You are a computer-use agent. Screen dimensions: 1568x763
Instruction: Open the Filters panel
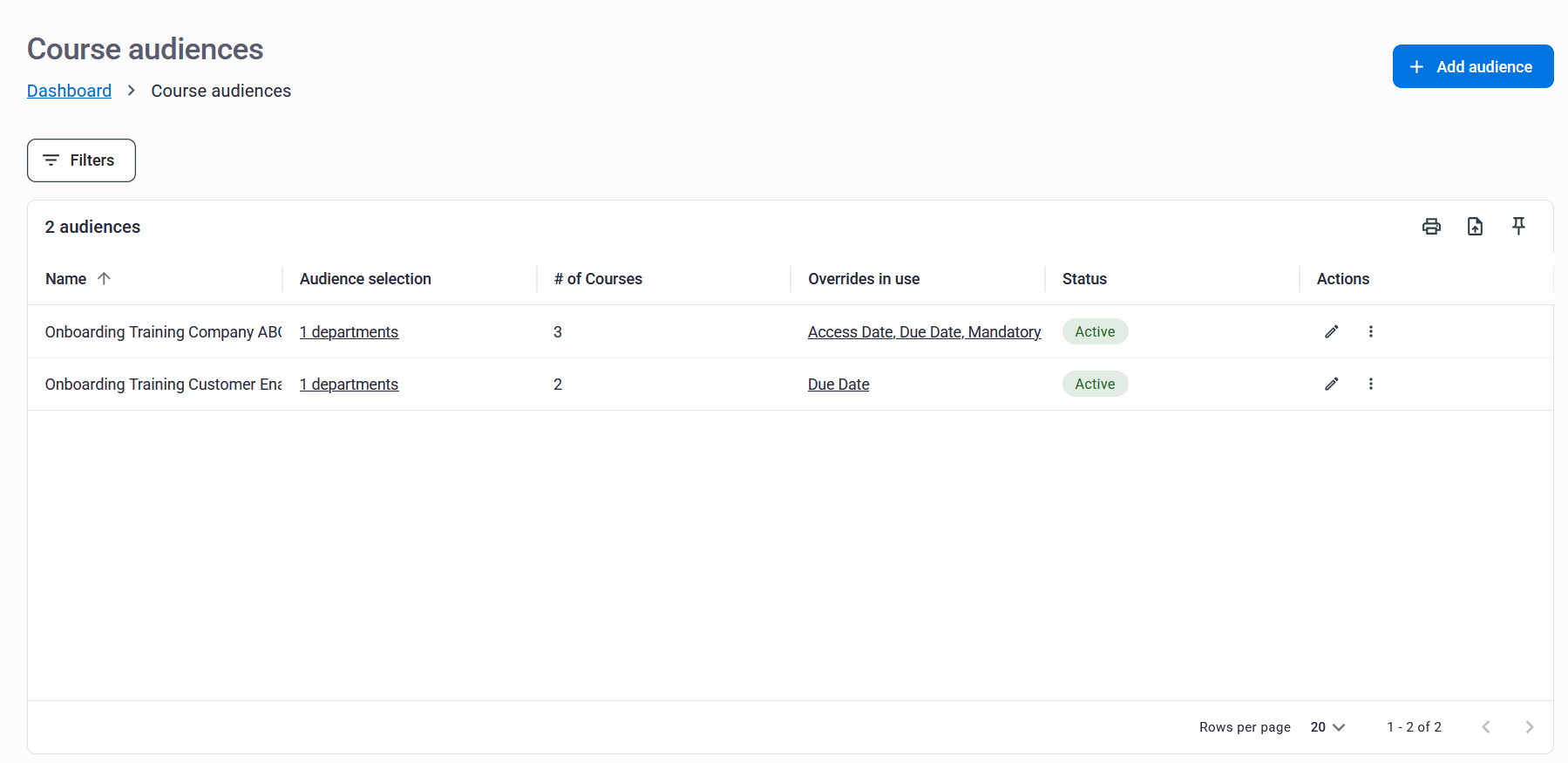(81, 160)
